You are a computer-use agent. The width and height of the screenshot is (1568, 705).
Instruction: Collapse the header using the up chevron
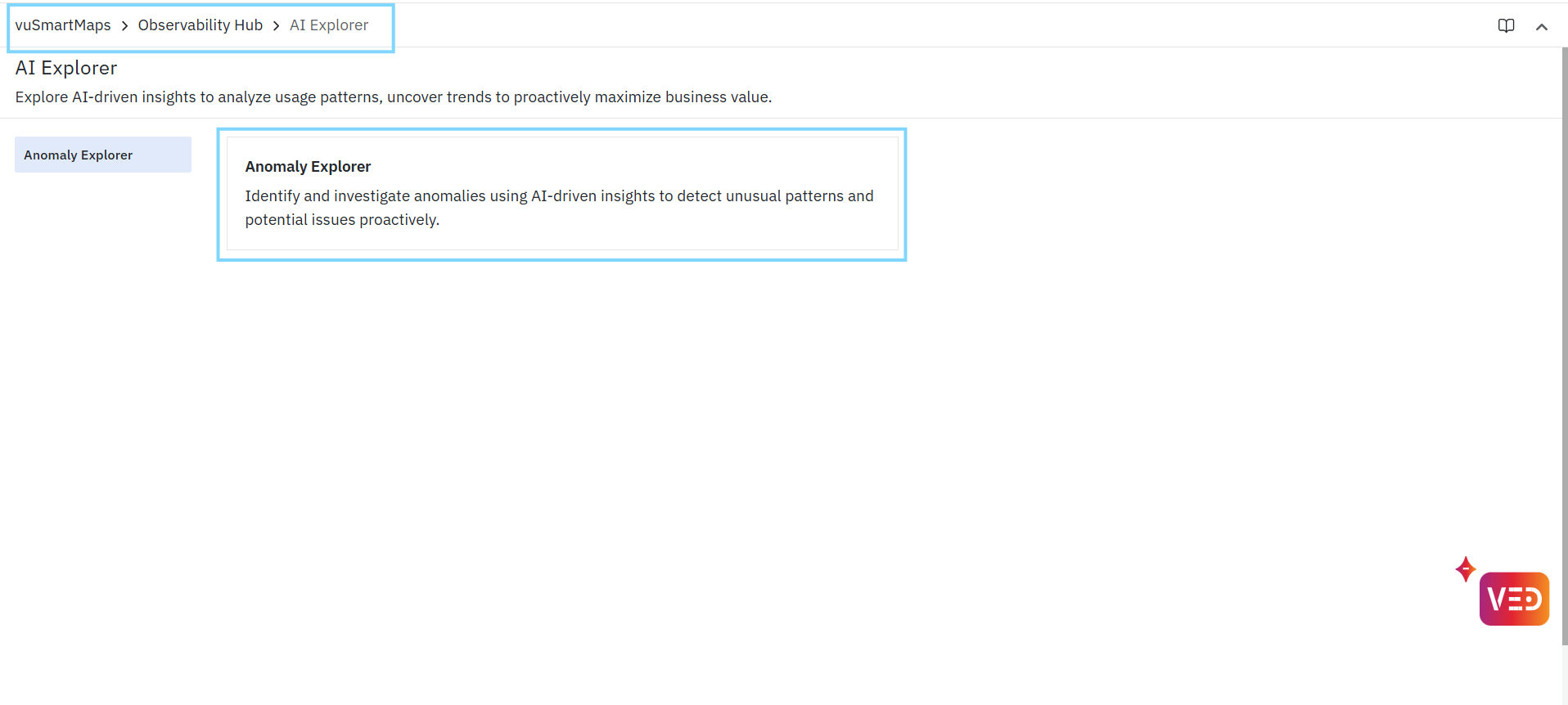[1542, 26]
